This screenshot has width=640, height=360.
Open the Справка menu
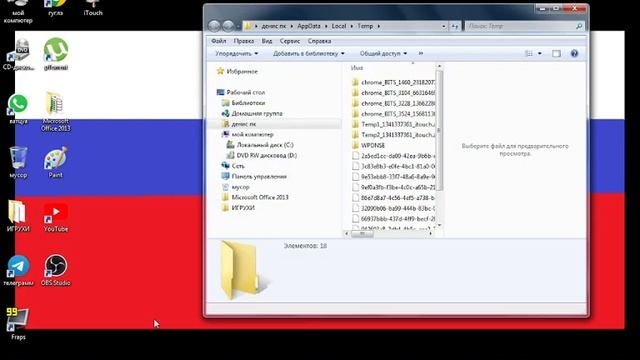tap(319, 41)
